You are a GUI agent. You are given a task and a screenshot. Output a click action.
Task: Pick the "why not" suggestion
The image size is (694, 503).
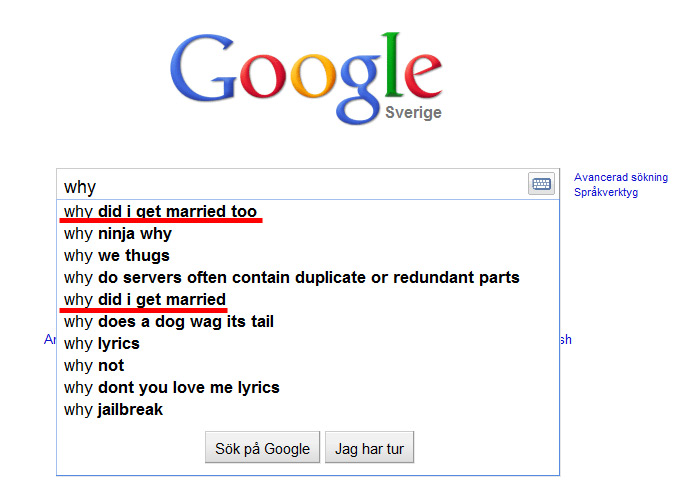pyautogui.click(x=94, y=366)
